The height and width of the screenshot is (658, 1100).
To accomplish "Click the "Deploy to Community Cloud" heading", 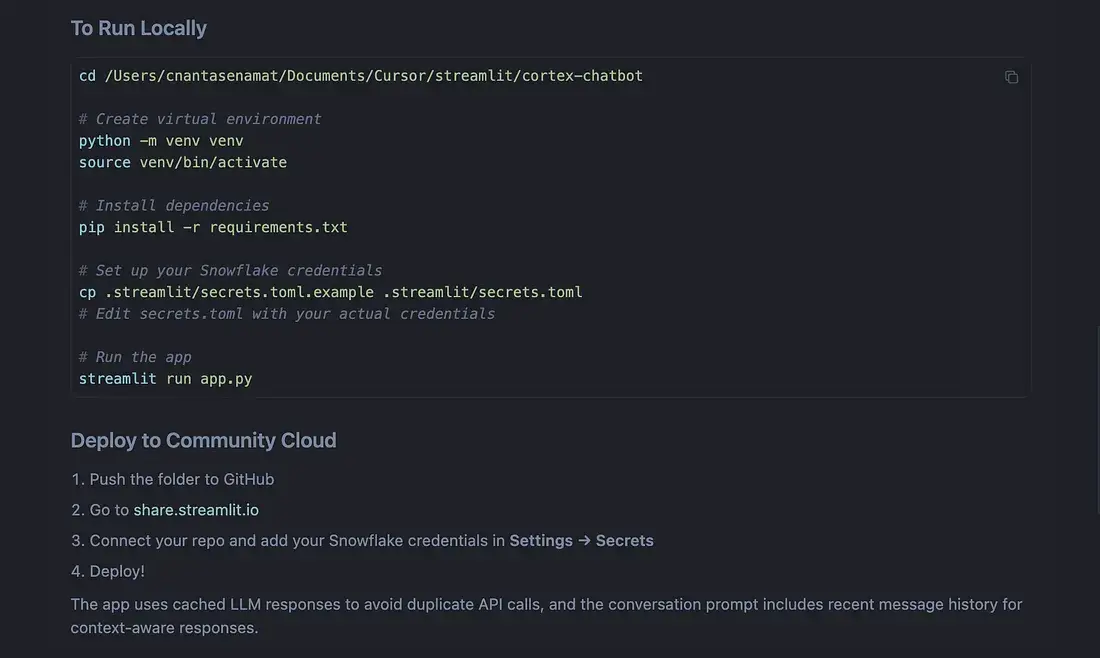I will (x=203, y=440).
